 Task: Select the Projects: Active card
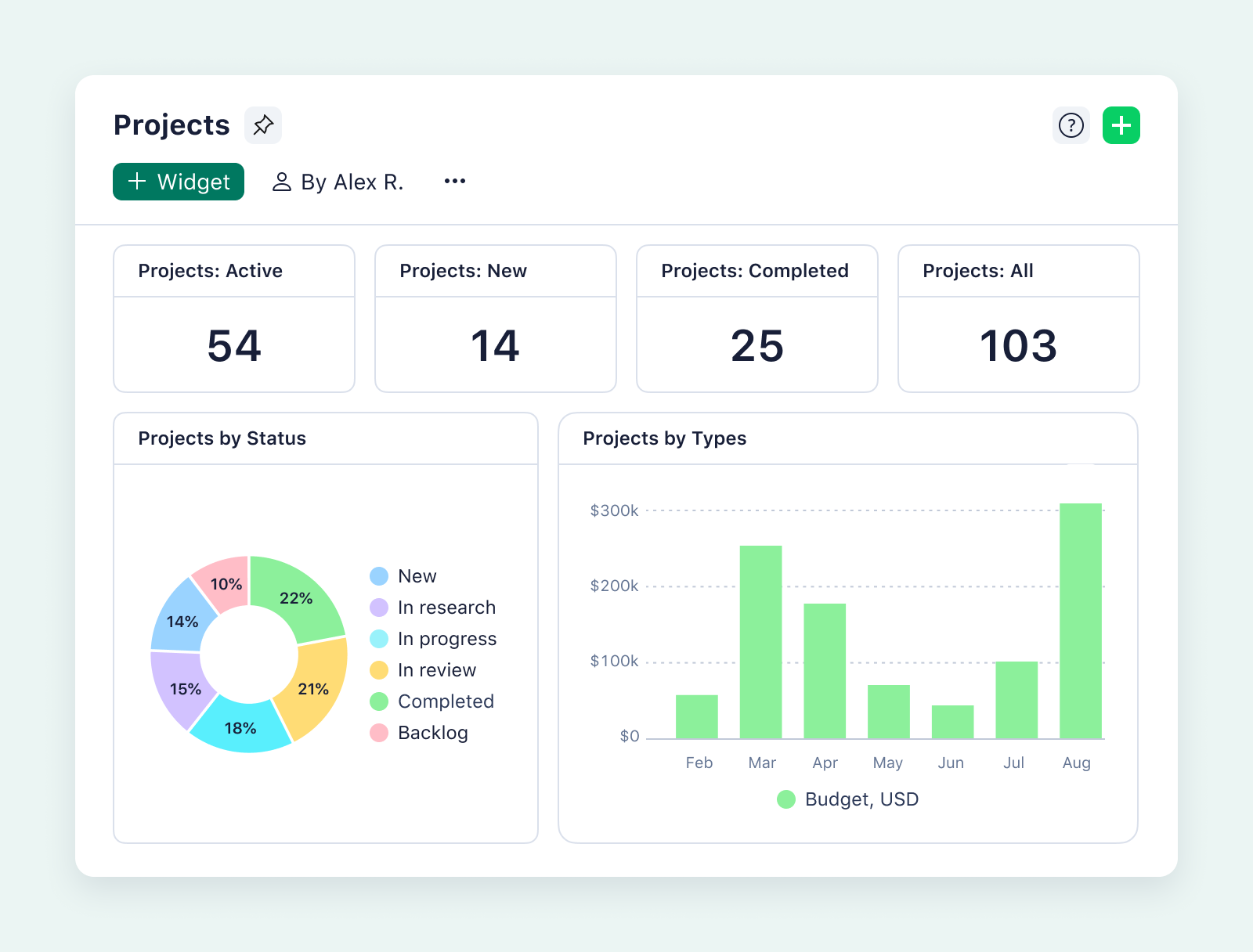233,319
